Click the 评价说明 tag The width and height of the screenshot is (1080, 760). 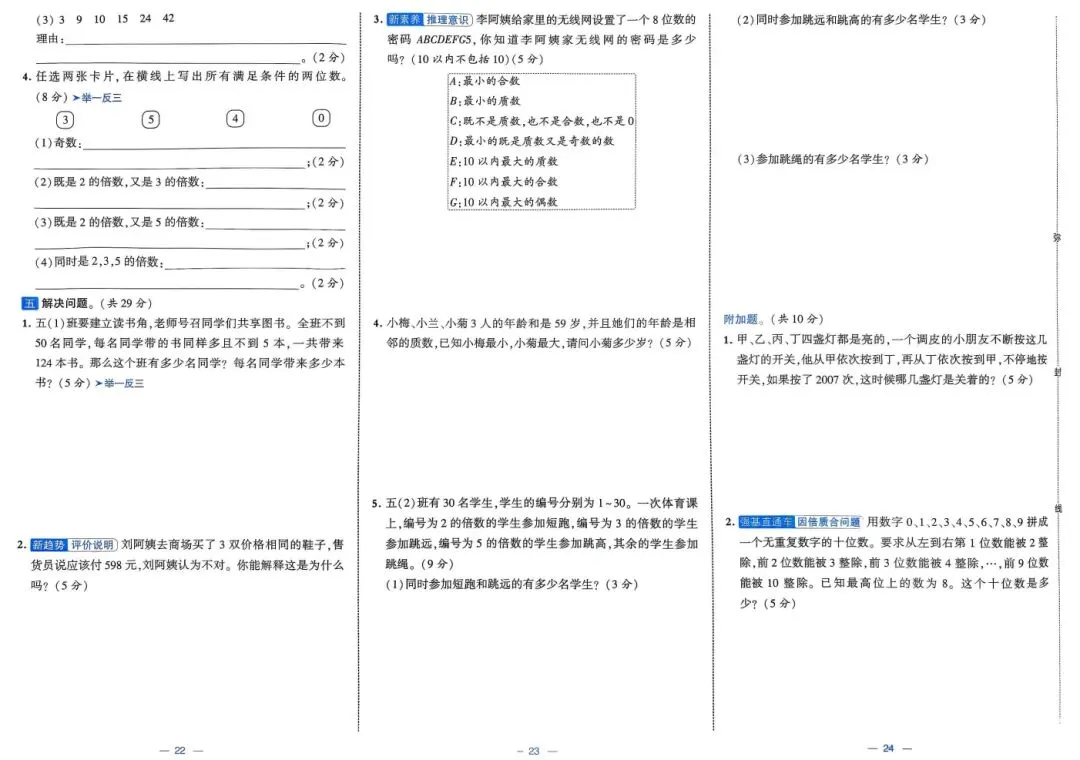tap(93, 545)
